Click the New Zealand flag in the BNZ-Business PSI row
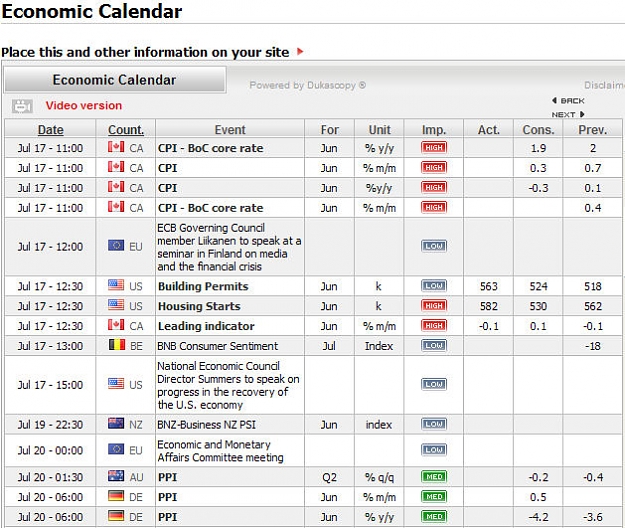Image resolution: width=625 pixels, height=528 pixels. (116, 423)
